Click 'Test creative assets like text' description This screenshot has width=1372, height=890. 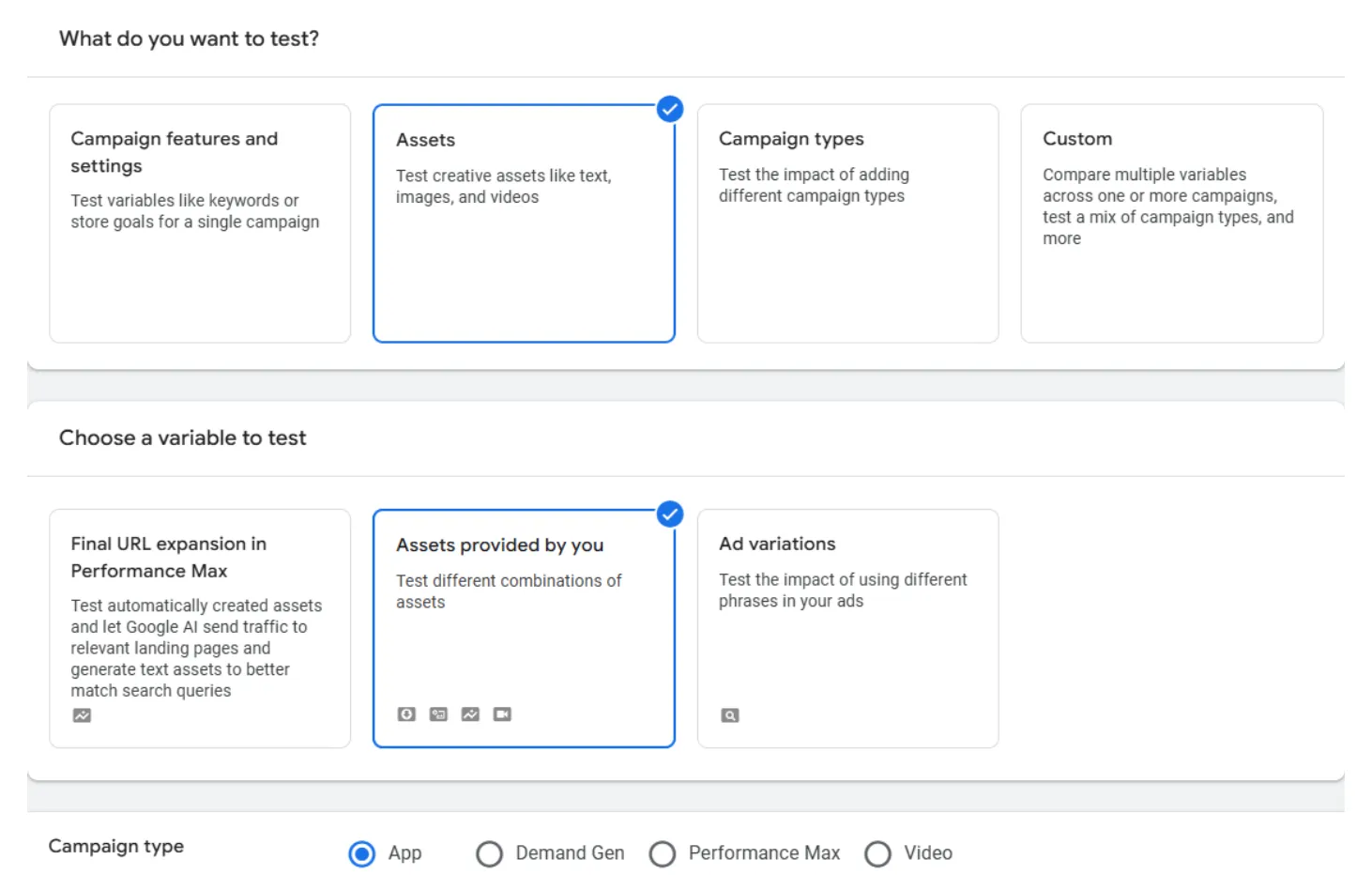[504, 186]
